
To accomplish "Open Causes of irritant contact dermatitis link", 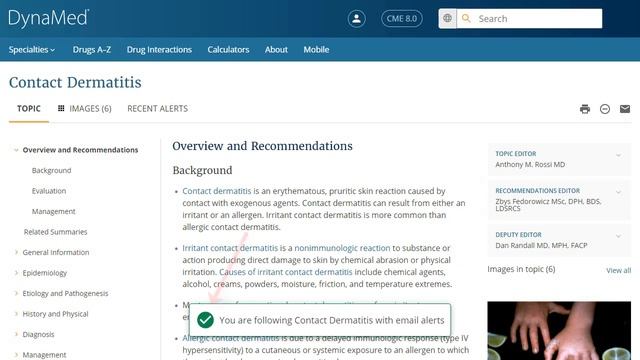I will pyautogui.click(x=286, y=272).
